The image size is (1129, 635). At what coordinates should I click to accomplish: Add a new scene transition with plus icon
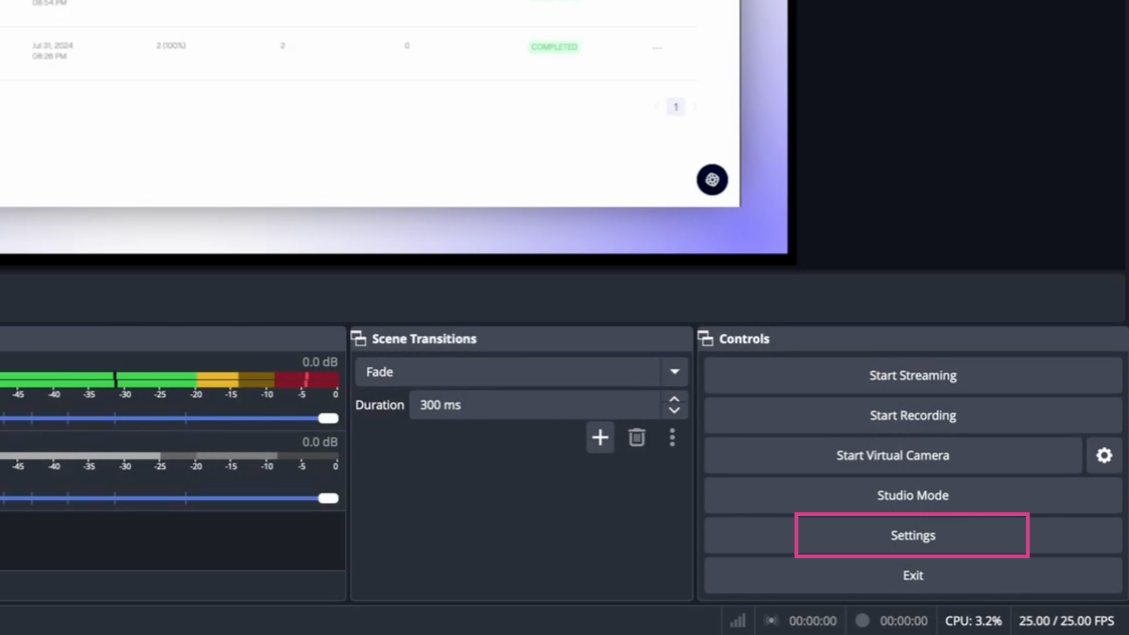600,438
